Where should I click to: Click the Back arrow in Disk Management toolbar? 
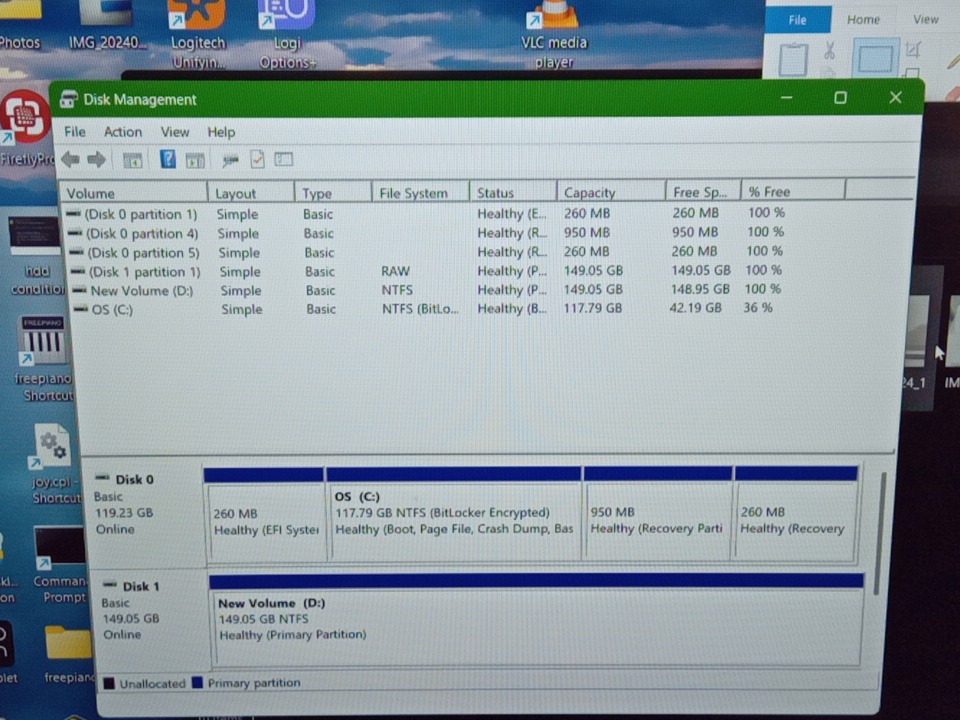[x=70, y=160]
